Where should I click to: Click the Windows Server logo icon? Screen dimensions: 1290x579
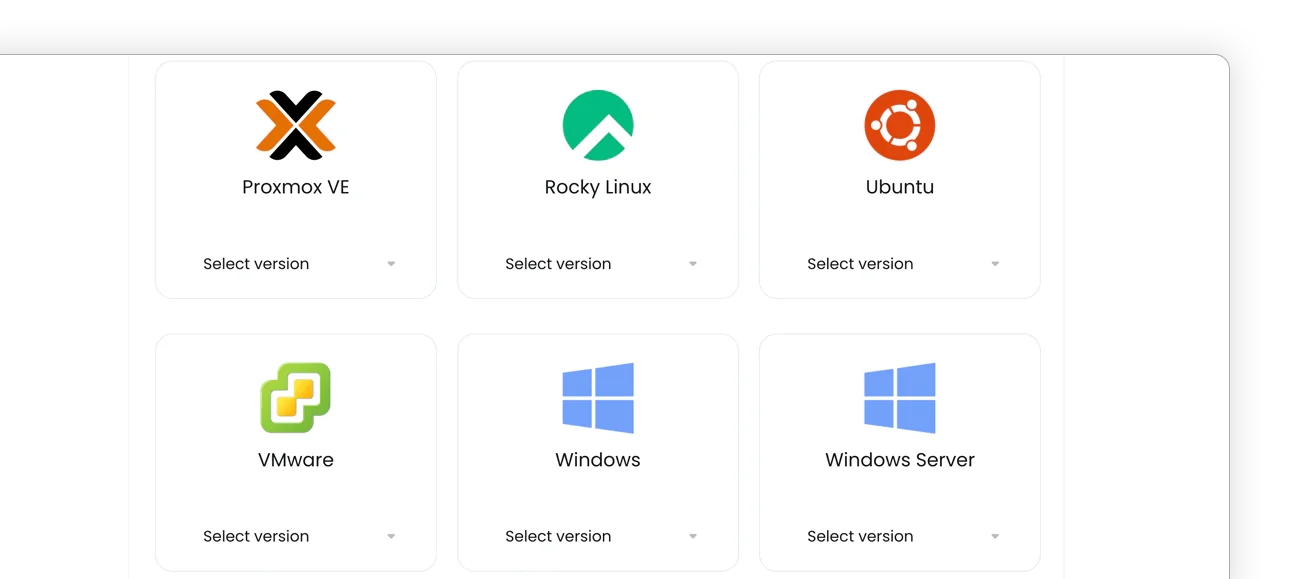pyautogui.click(x=899, y=397)
